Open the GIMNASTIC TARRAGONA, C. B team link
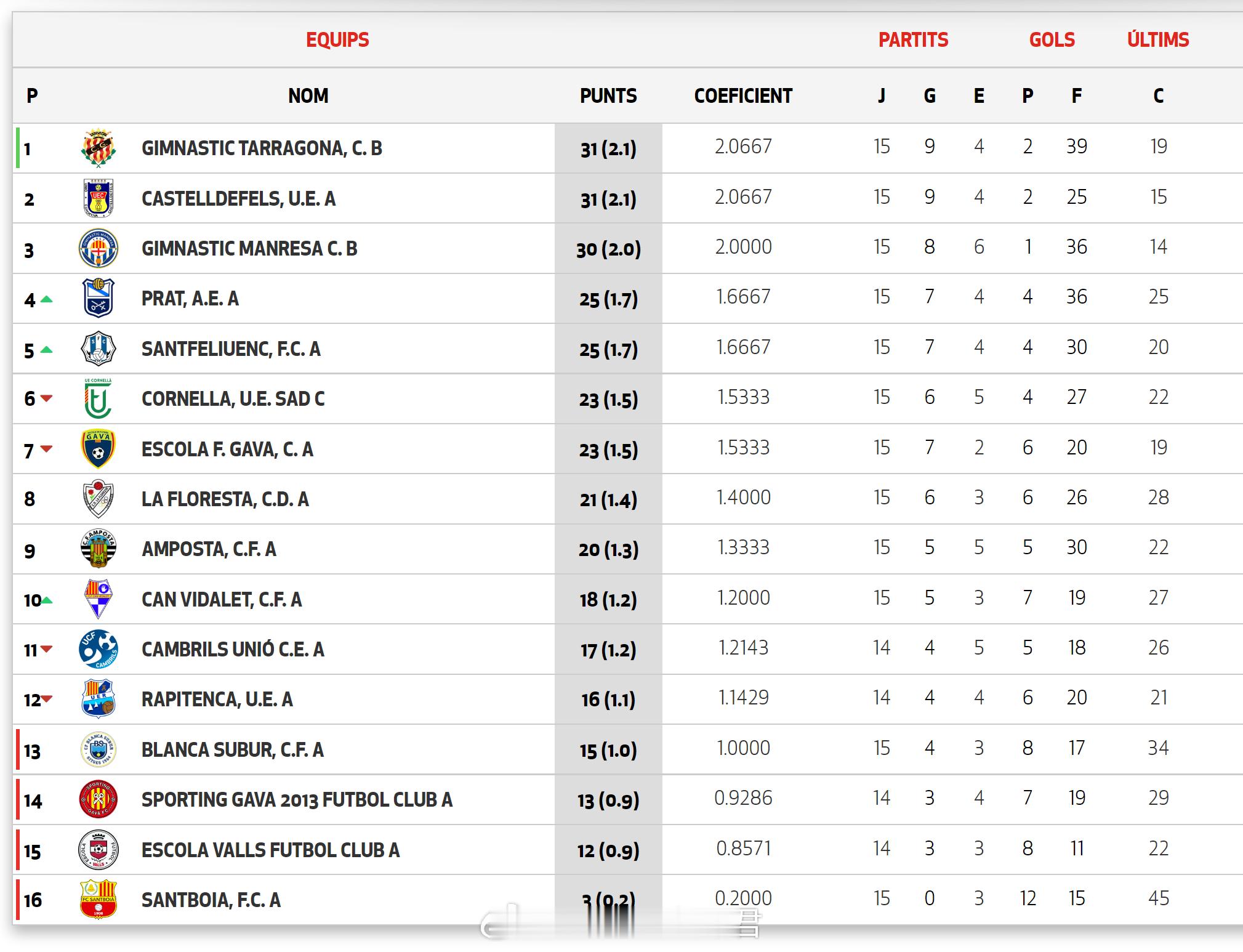The width and height of the screenshot is (1243, 952). (262, 148)
